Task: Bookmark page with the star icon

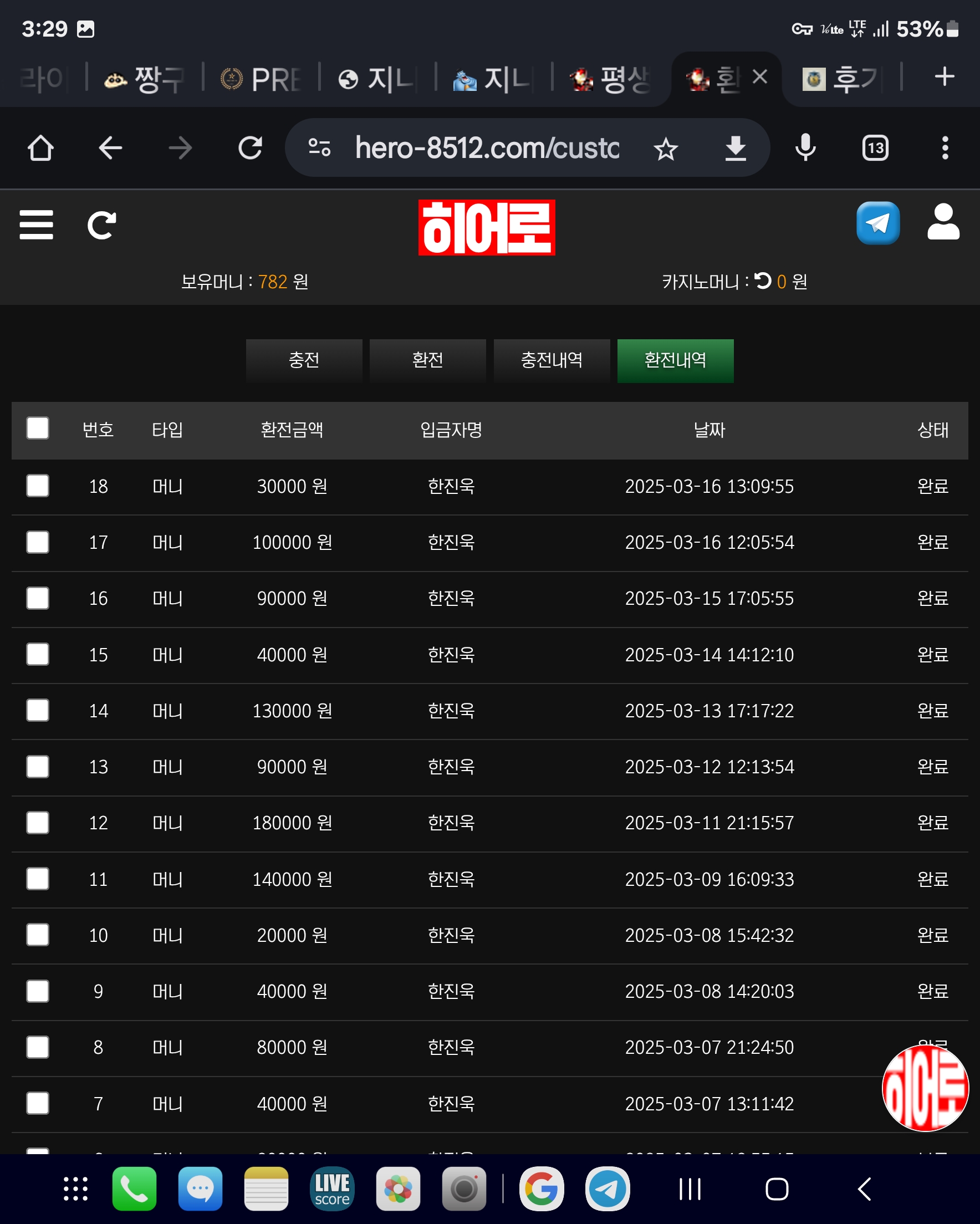Action: pos(666,149)
